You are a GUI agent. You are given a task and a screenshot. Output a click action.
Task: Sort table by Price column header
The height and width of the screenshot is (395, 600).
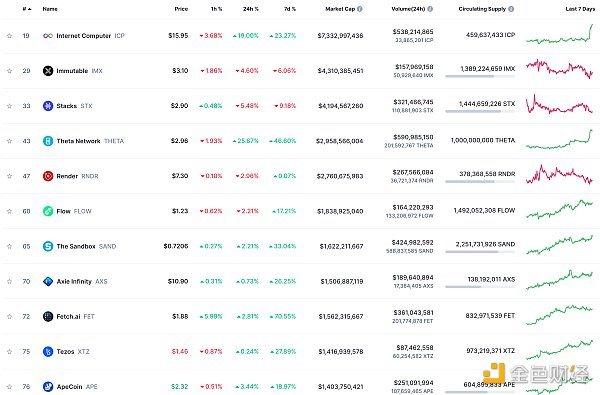(x=181, y=9)
